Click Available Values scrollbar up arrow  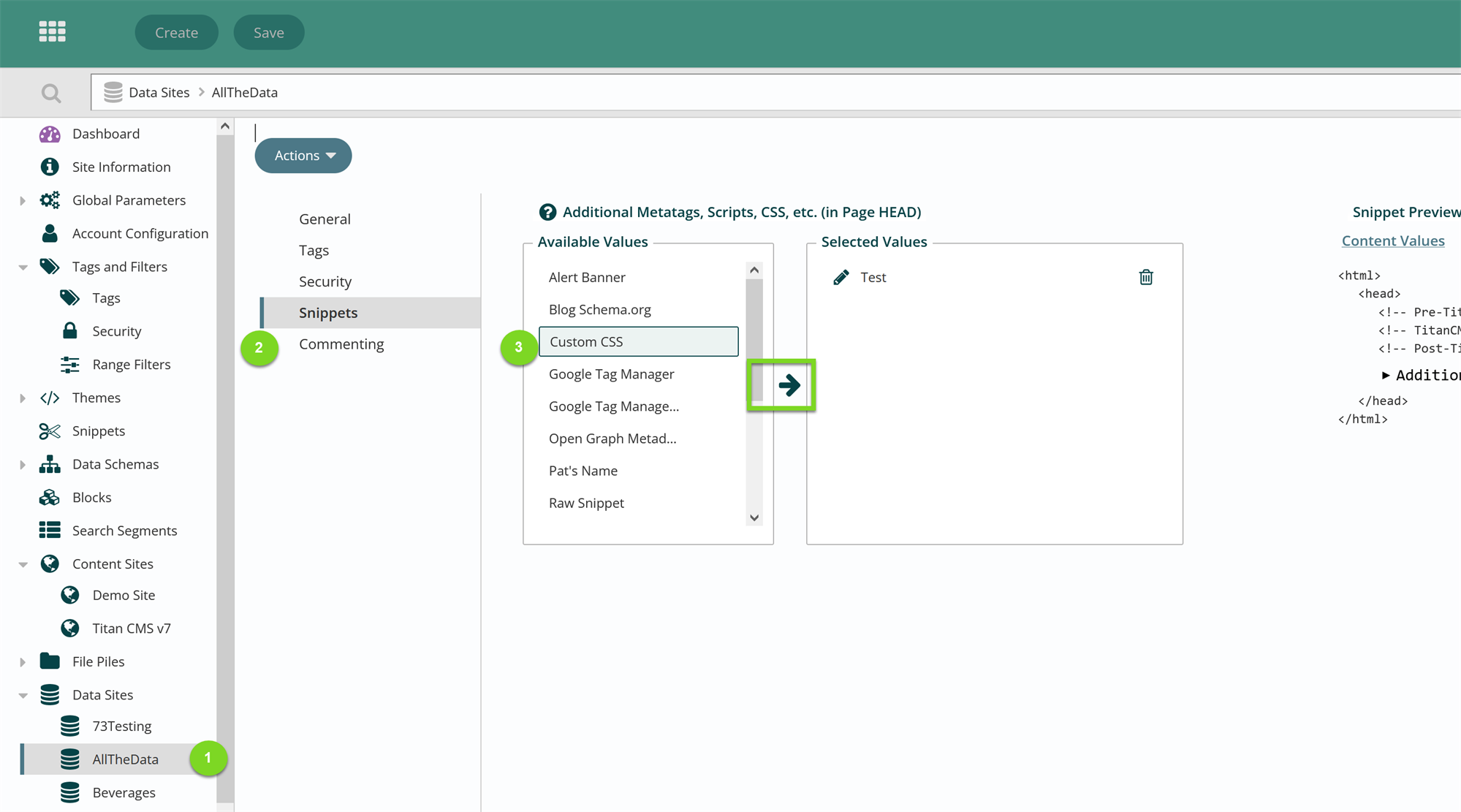754,270
